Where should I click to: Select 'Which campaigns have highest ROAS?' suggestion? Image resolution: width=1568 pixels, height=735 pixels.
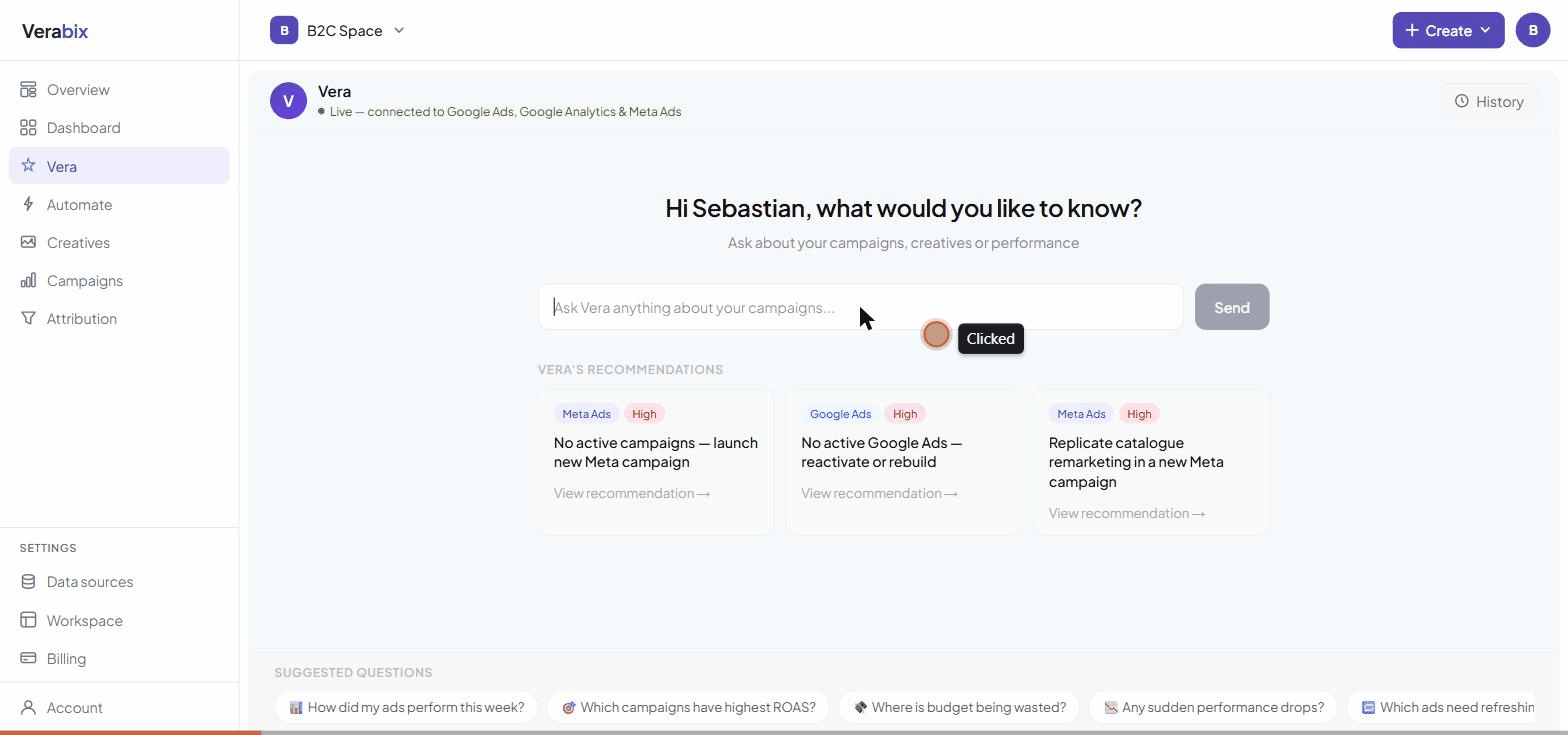[688, 707]
